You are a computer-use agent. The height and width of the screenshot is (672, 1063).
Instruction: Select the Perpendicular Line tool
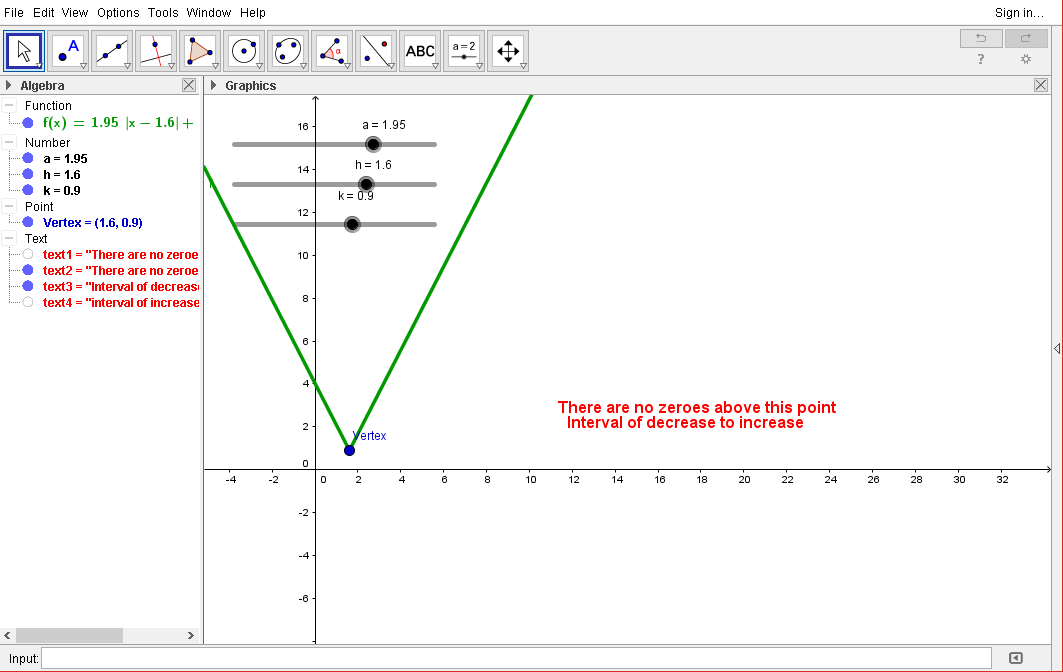156,51
